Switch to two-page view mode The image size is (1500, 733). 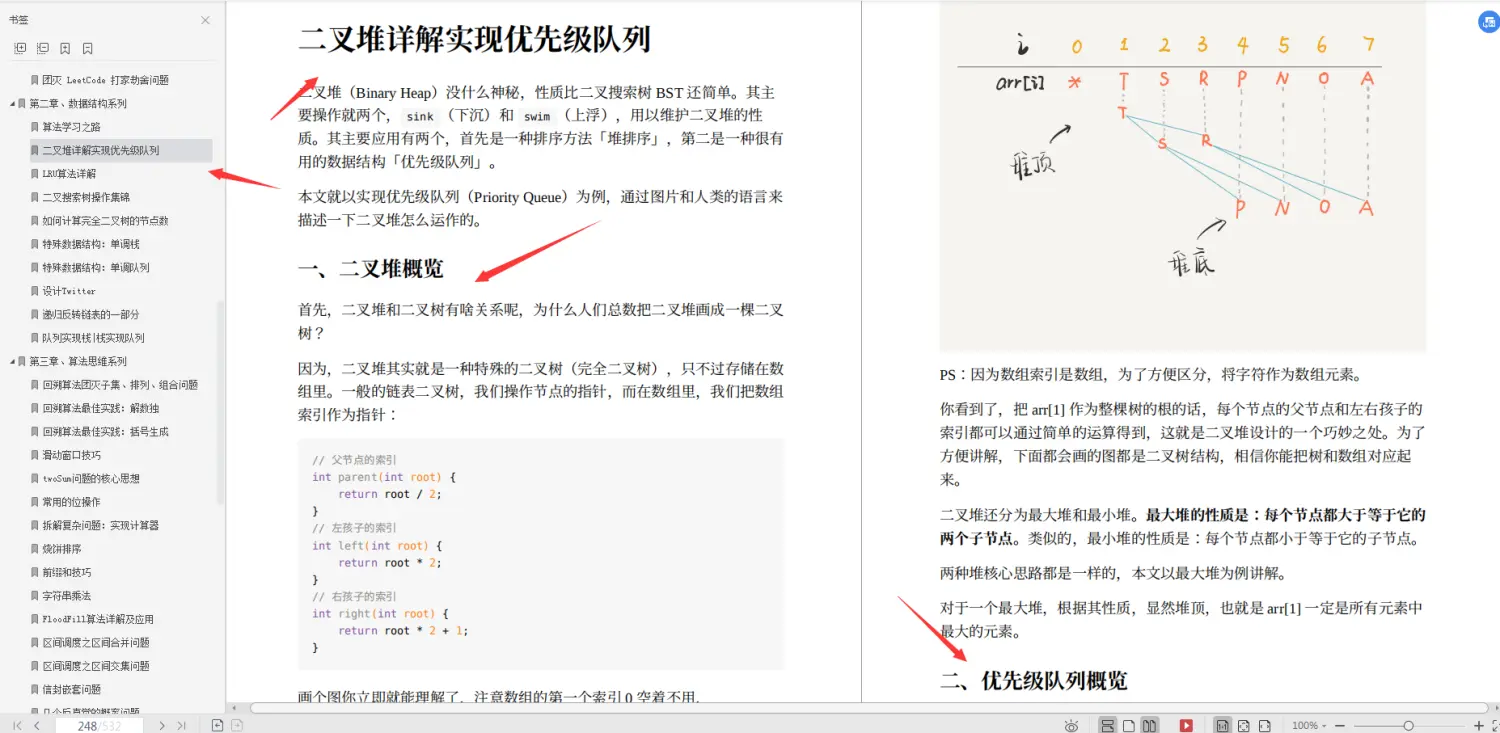(1150, 724)
